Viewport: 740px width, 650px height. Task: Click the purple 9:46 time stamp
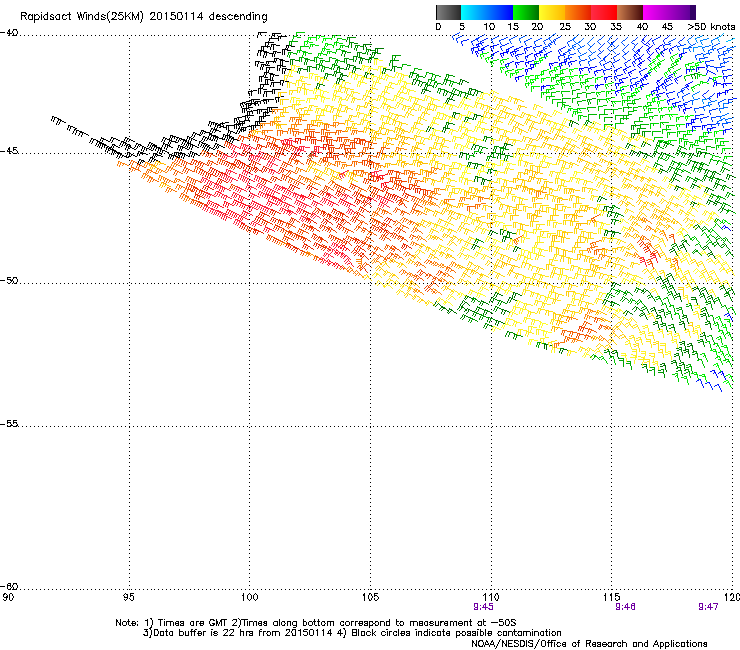pyautogui.click(x=625, y=607)
